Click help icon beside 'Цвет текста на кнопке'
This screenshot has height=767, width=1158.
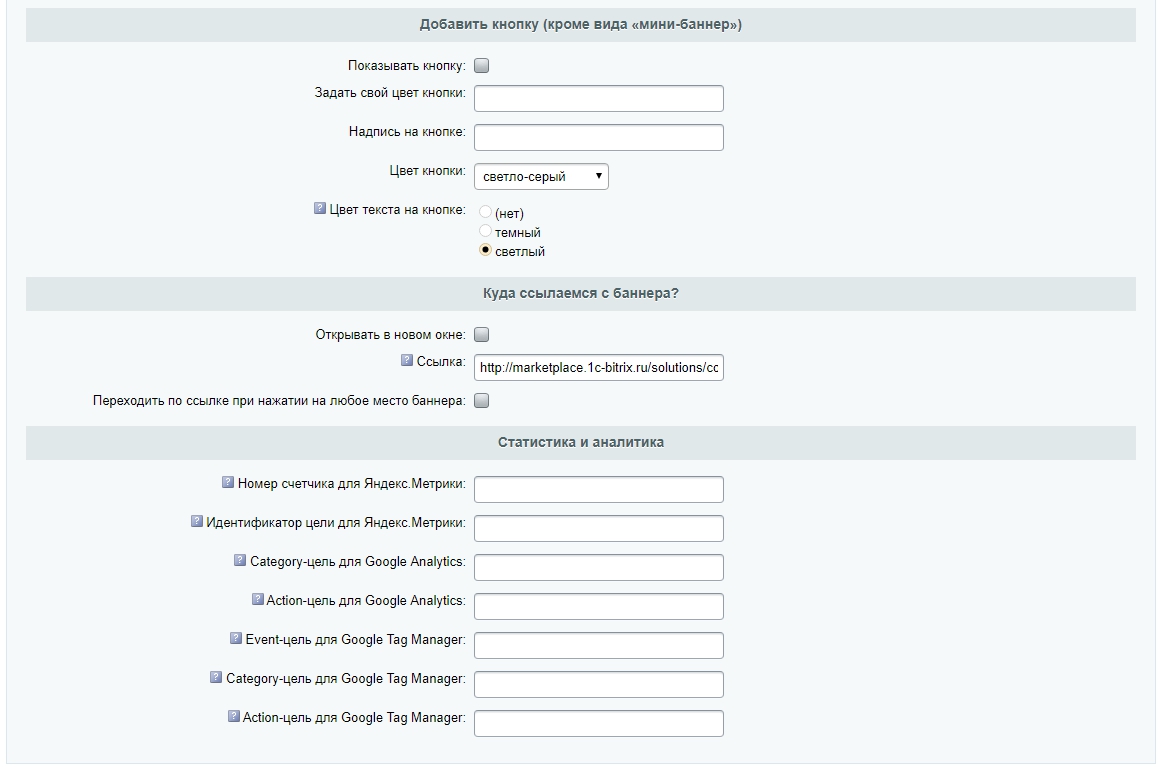coord(320,209)
